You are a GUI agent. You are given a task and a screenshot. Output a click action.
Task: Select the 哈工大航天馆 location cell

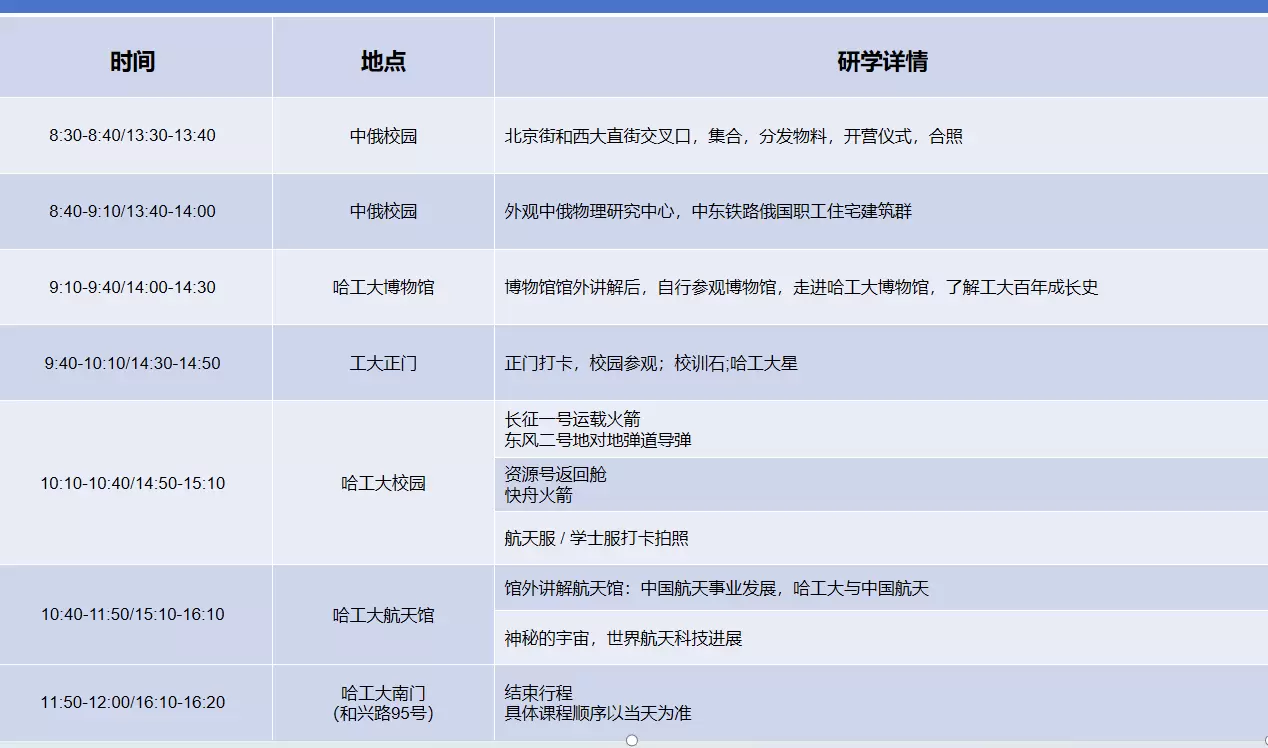point(383,615)
